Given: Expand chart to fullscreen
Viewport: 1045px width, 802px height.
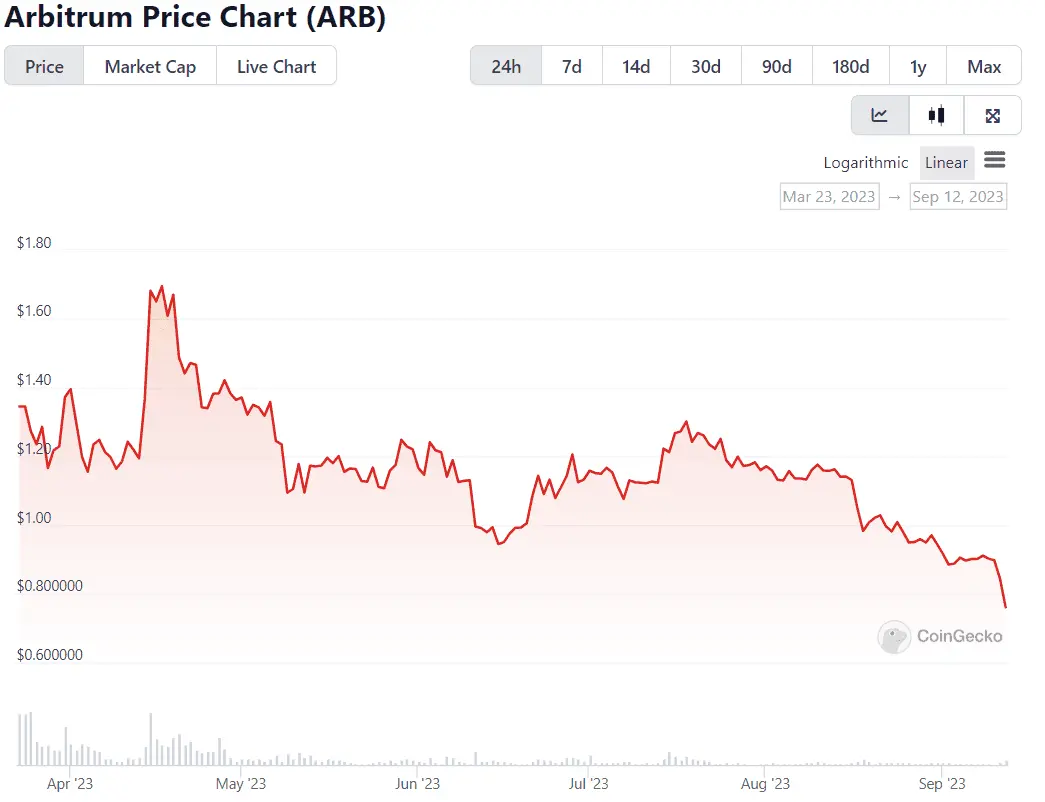Looking at the screenshot, I should (992, 115).
